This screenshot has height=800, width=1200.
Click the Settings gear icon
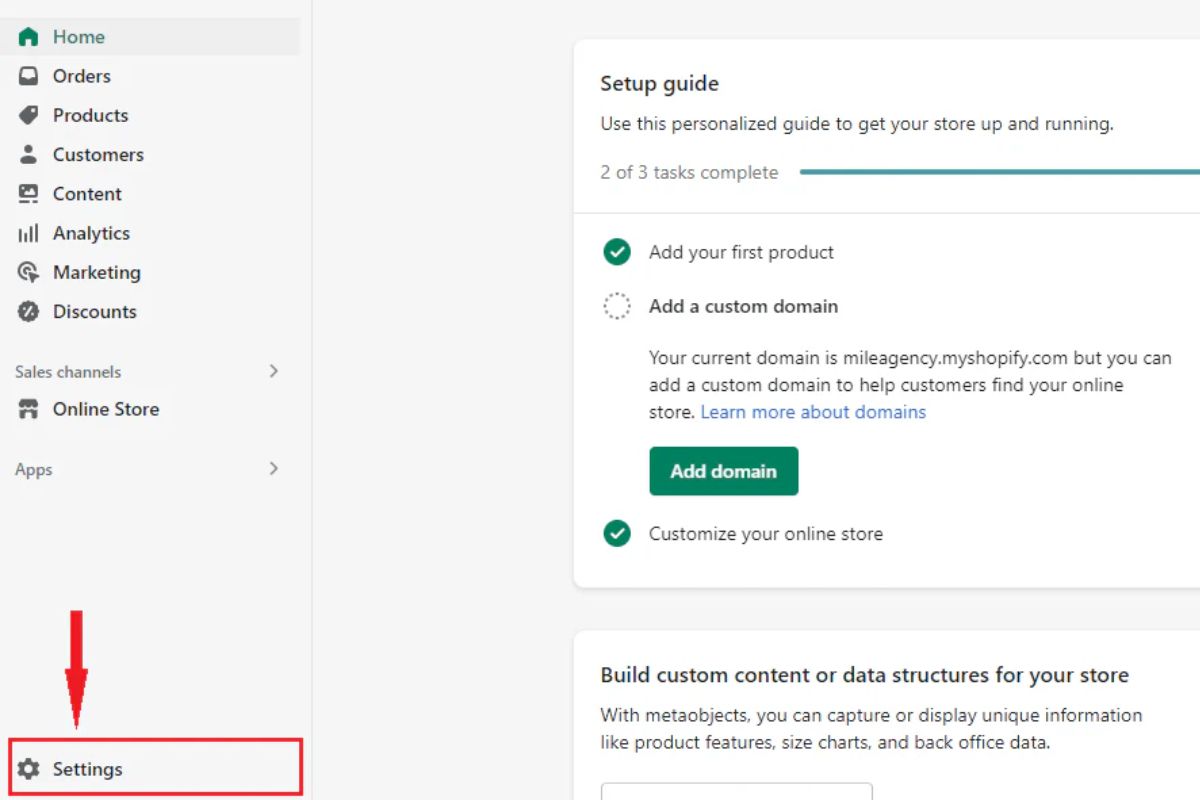point(29,769)
